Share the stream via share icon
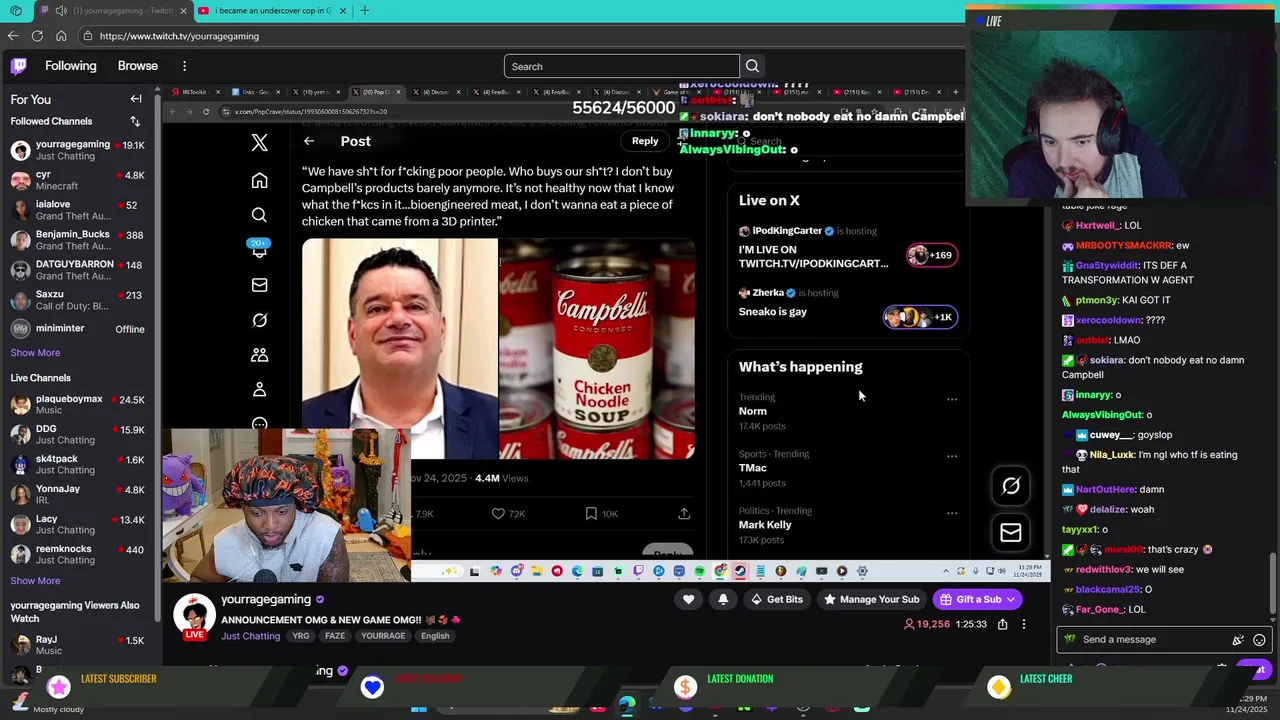 (1002, 624)
